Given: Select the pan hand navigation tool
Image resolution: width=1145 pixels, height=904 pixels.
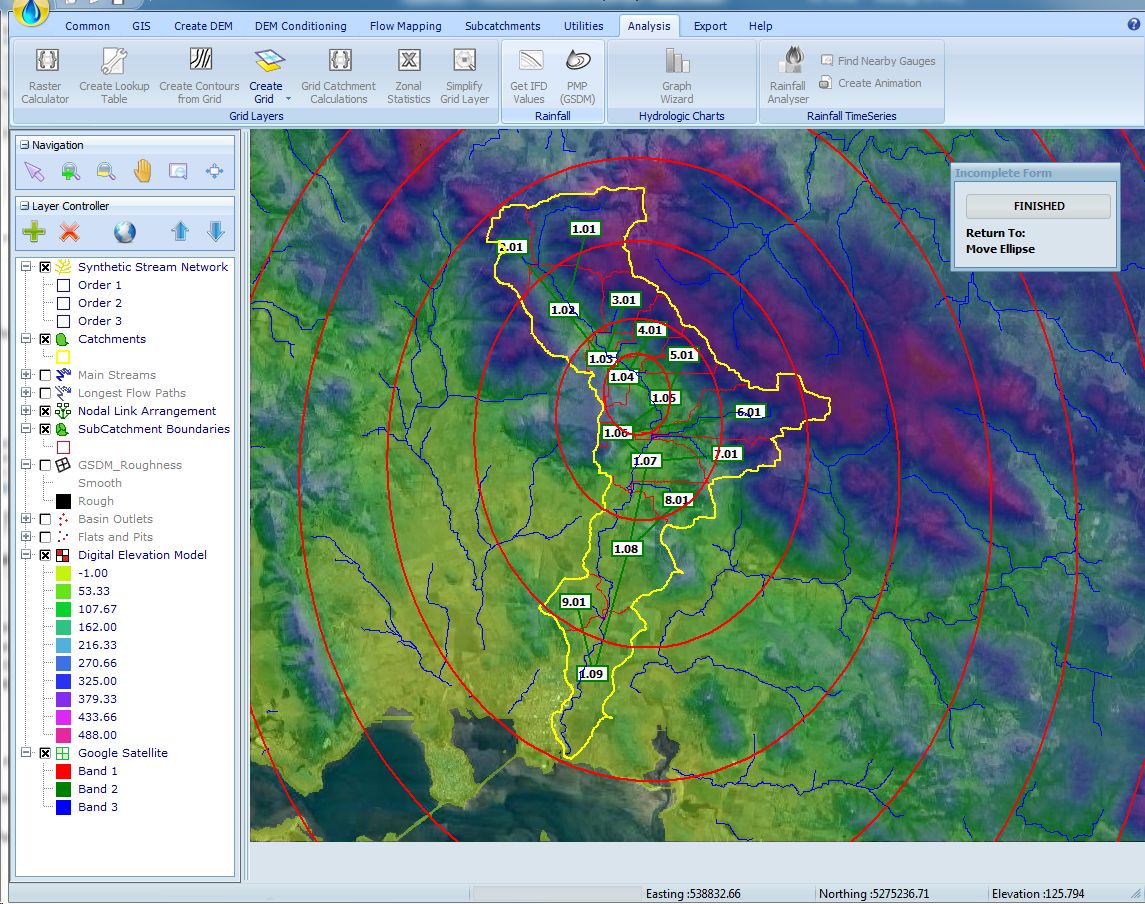Looking at the screenshot, I should (142, 171).
